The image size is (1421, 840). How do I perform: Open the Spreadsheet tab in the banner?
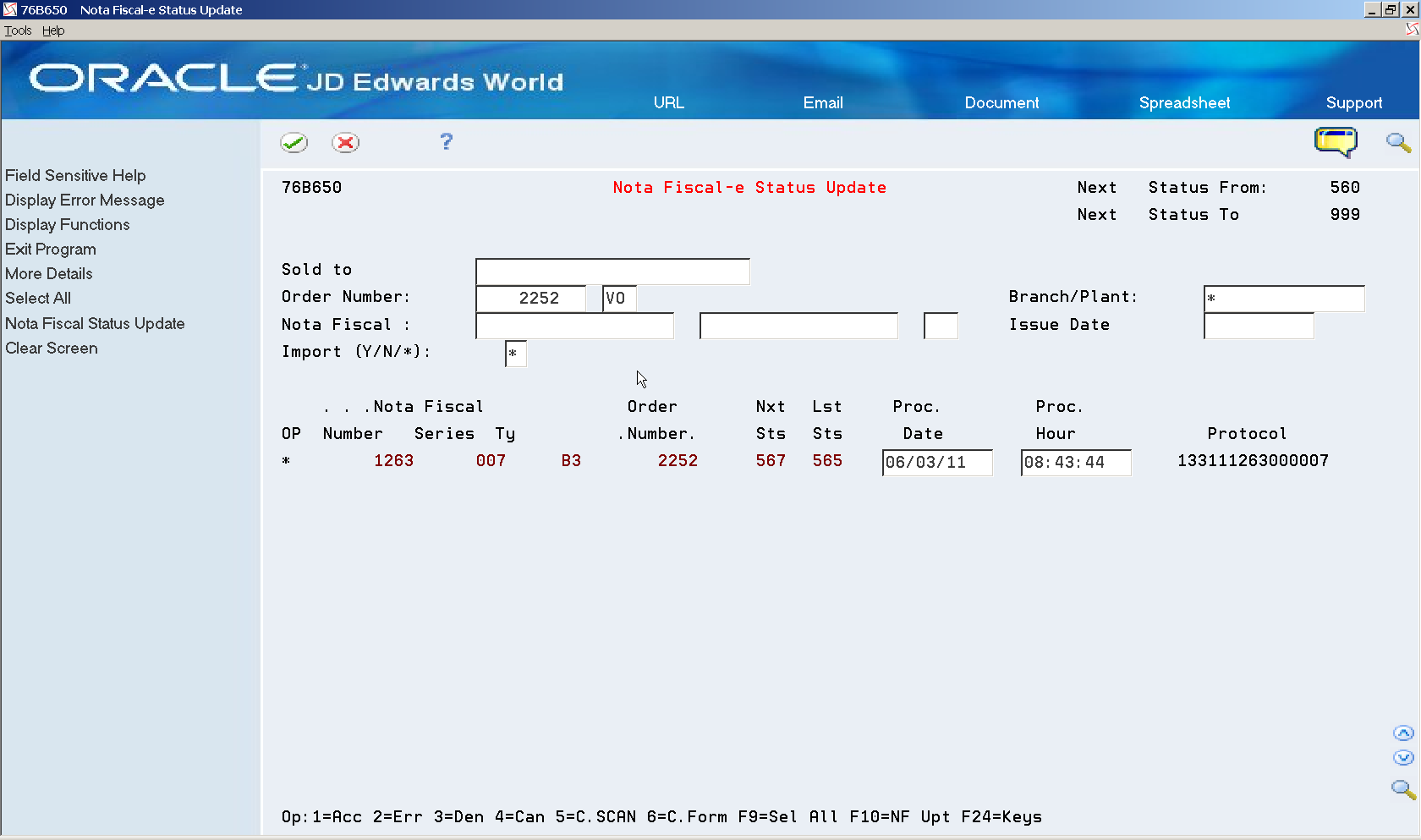[1184, 102]
